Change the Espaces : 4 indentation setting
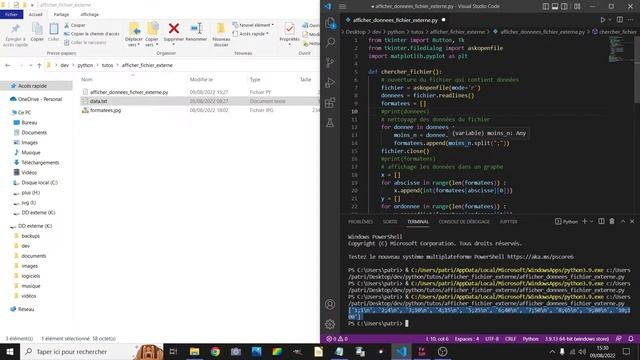The width and height of the screenshot is (640, 360). coord(467,339)
